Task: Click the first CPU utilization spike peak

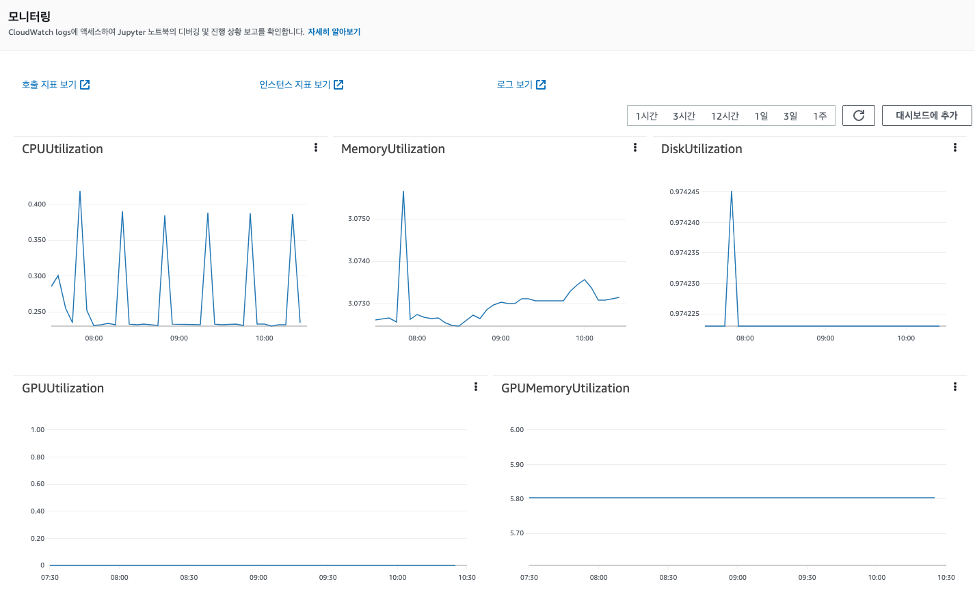Action: (80, 192)
